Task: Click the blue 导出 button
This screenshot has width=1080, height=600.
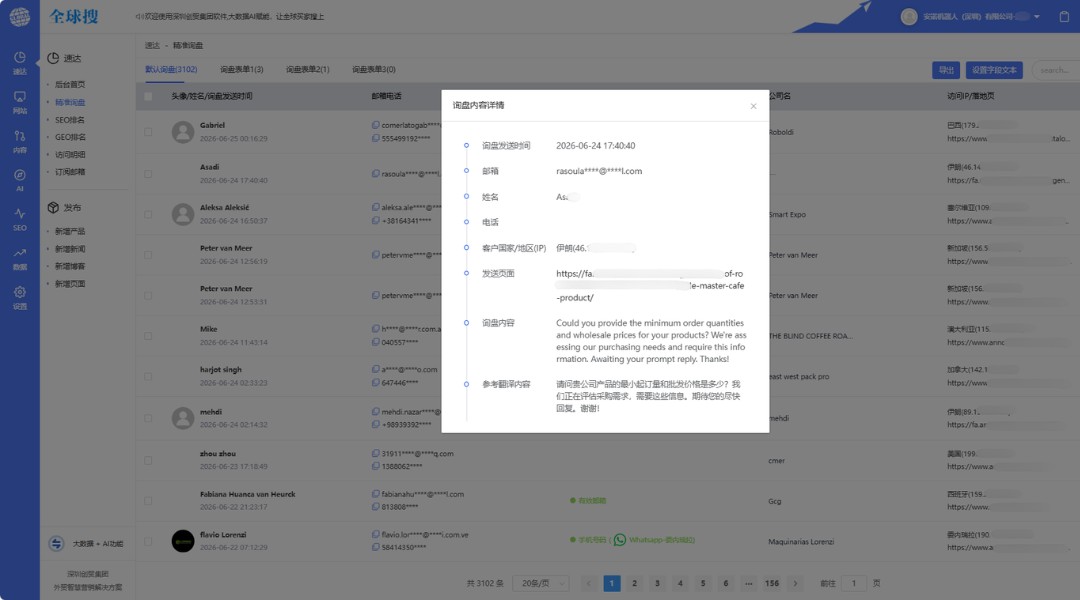Action: [946, 70]
